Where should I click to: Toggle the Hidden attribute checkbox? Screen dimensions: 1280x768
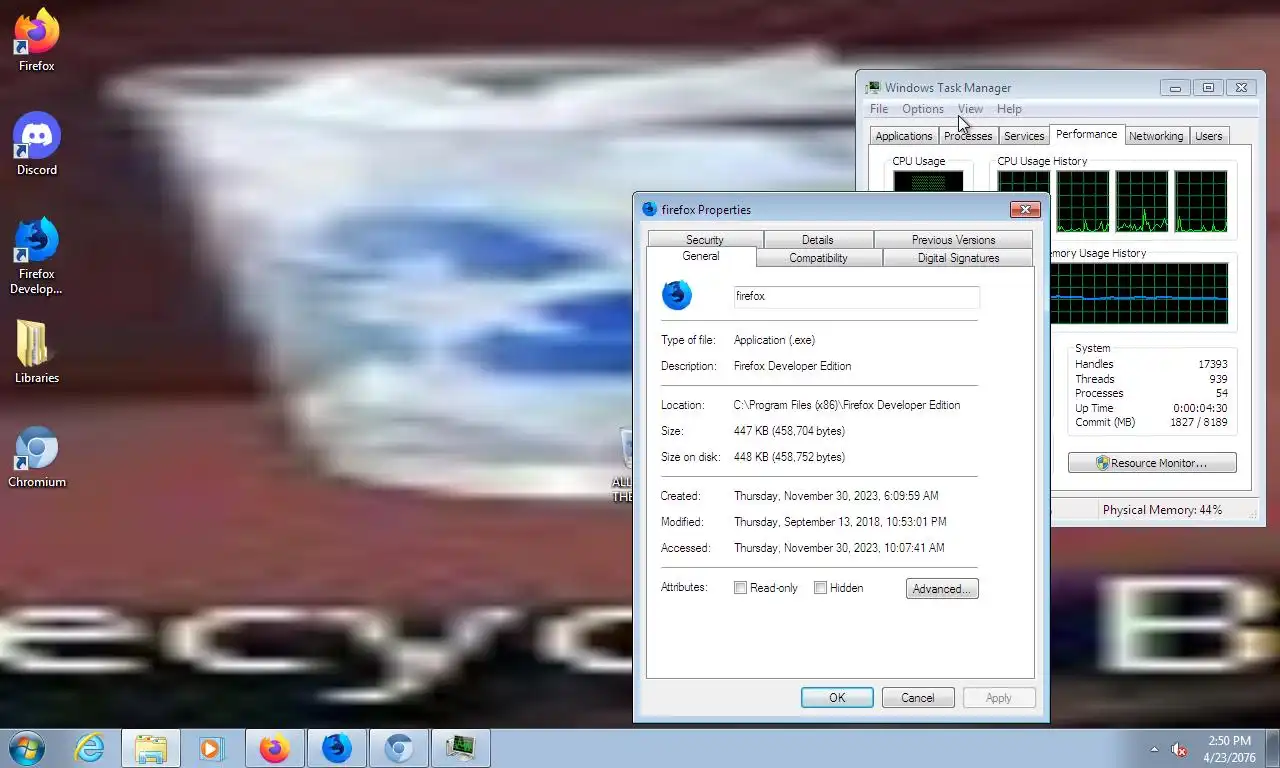coord(820,588)
